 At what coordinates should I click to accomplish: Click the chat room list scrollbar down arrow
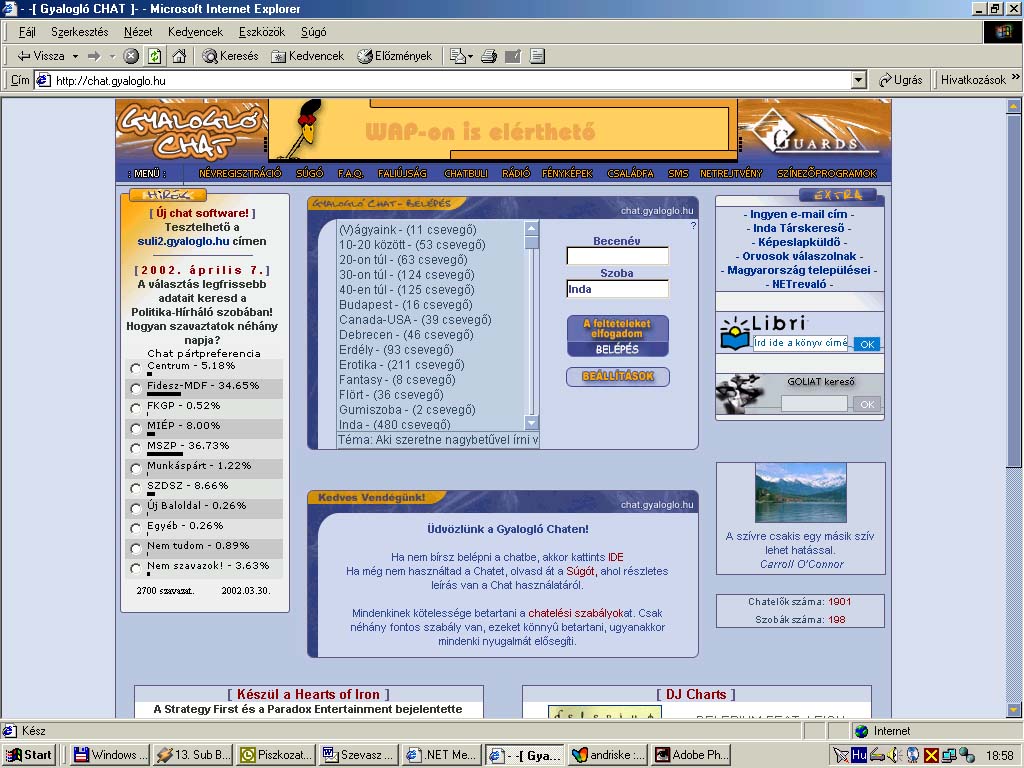tap(532, 423)
